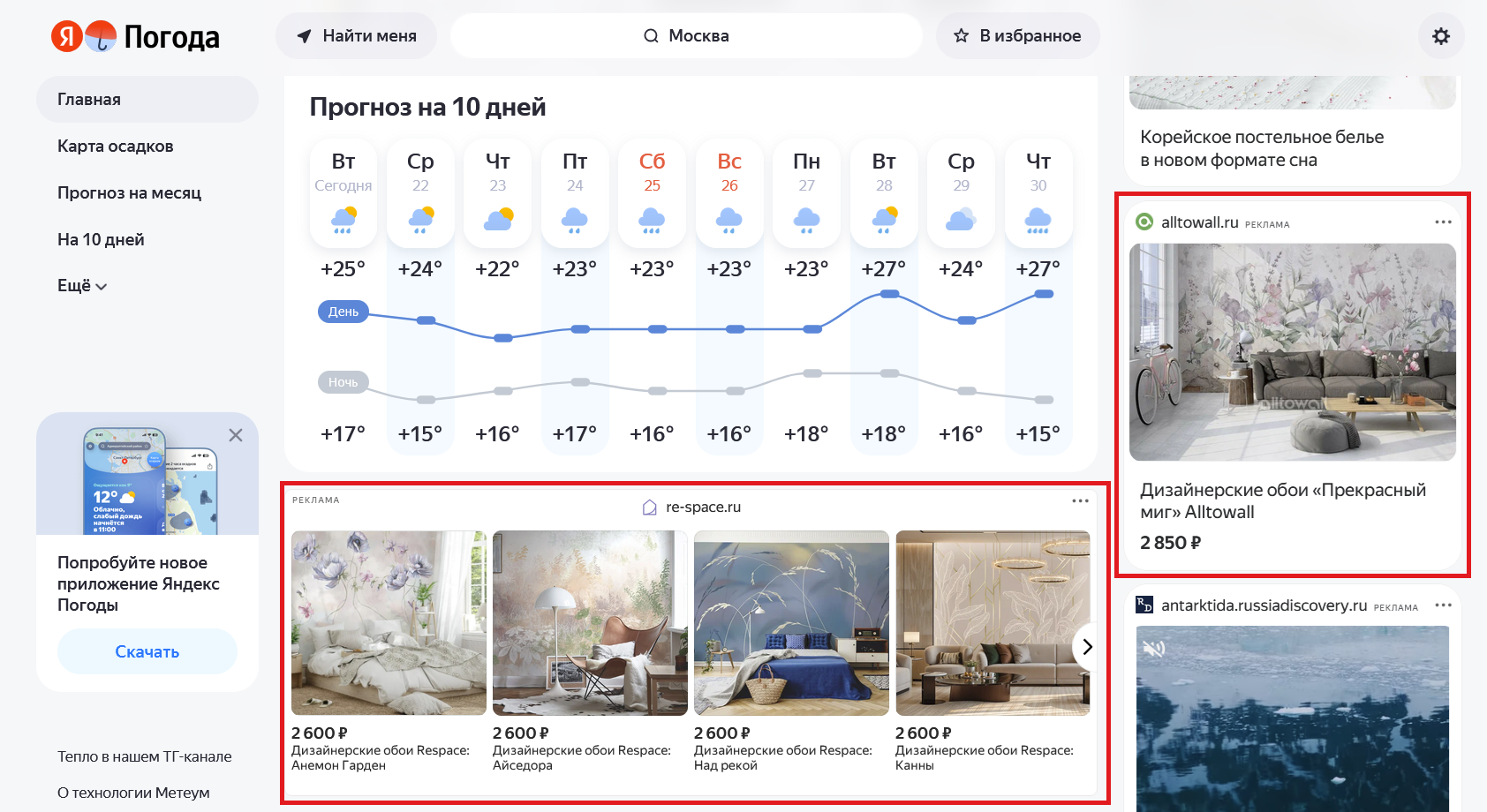Download the app with Скачать button
Viewport: 1487px width, 812px height.
[147, 651]
